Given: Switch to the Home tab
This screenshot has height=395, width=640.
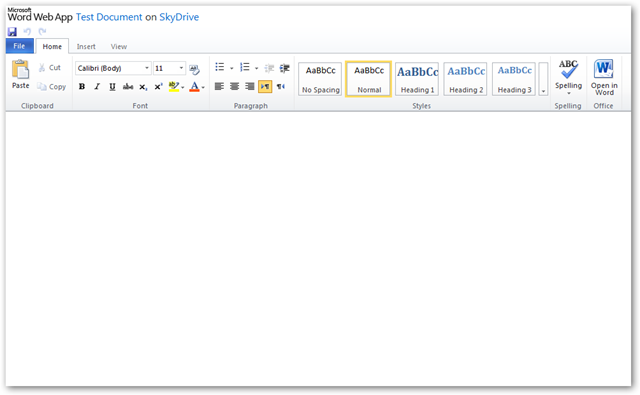Looking at the screenshot, I should pos(52,47).
